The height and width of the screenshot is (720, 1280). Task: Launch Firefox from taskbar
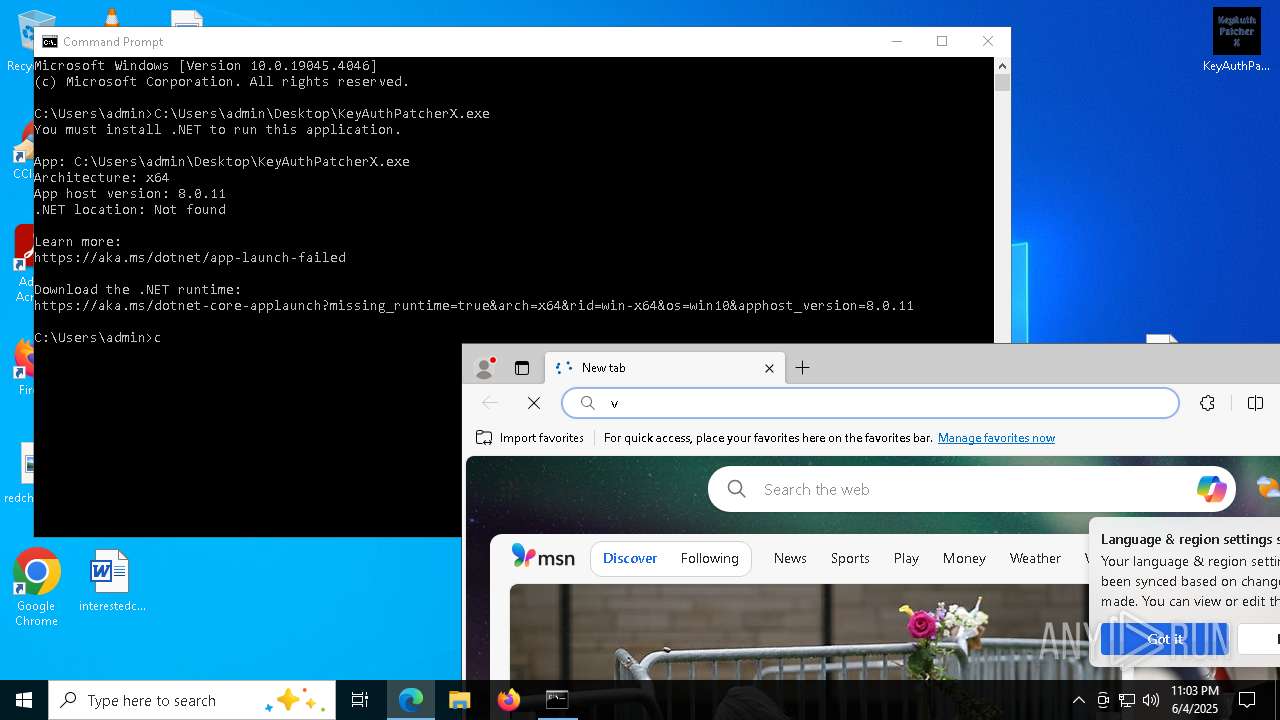508,700
